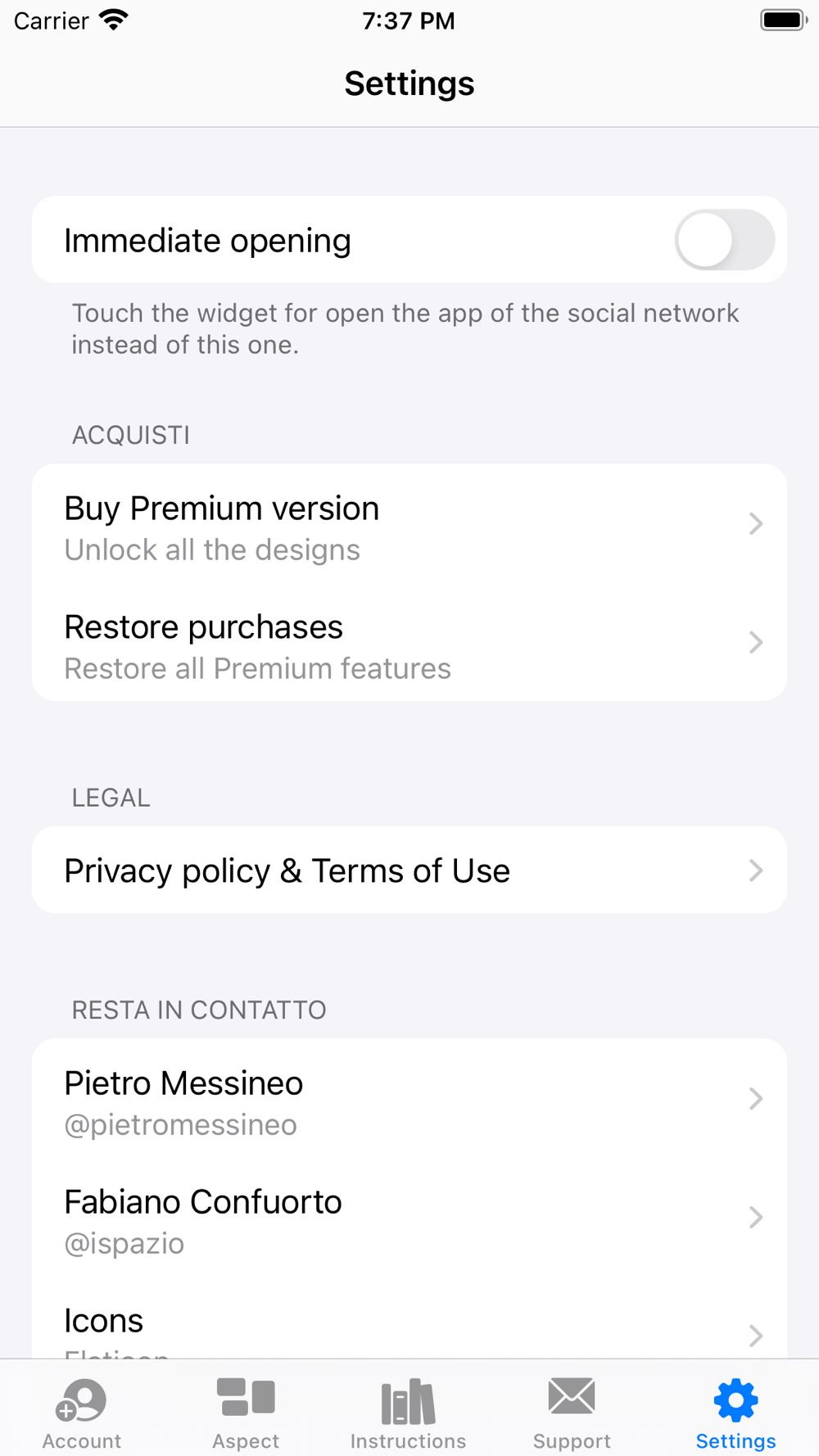This screenshot has width=819, height=1456.
Task: Select the Settings gear icon
Action: point(735,1399)
